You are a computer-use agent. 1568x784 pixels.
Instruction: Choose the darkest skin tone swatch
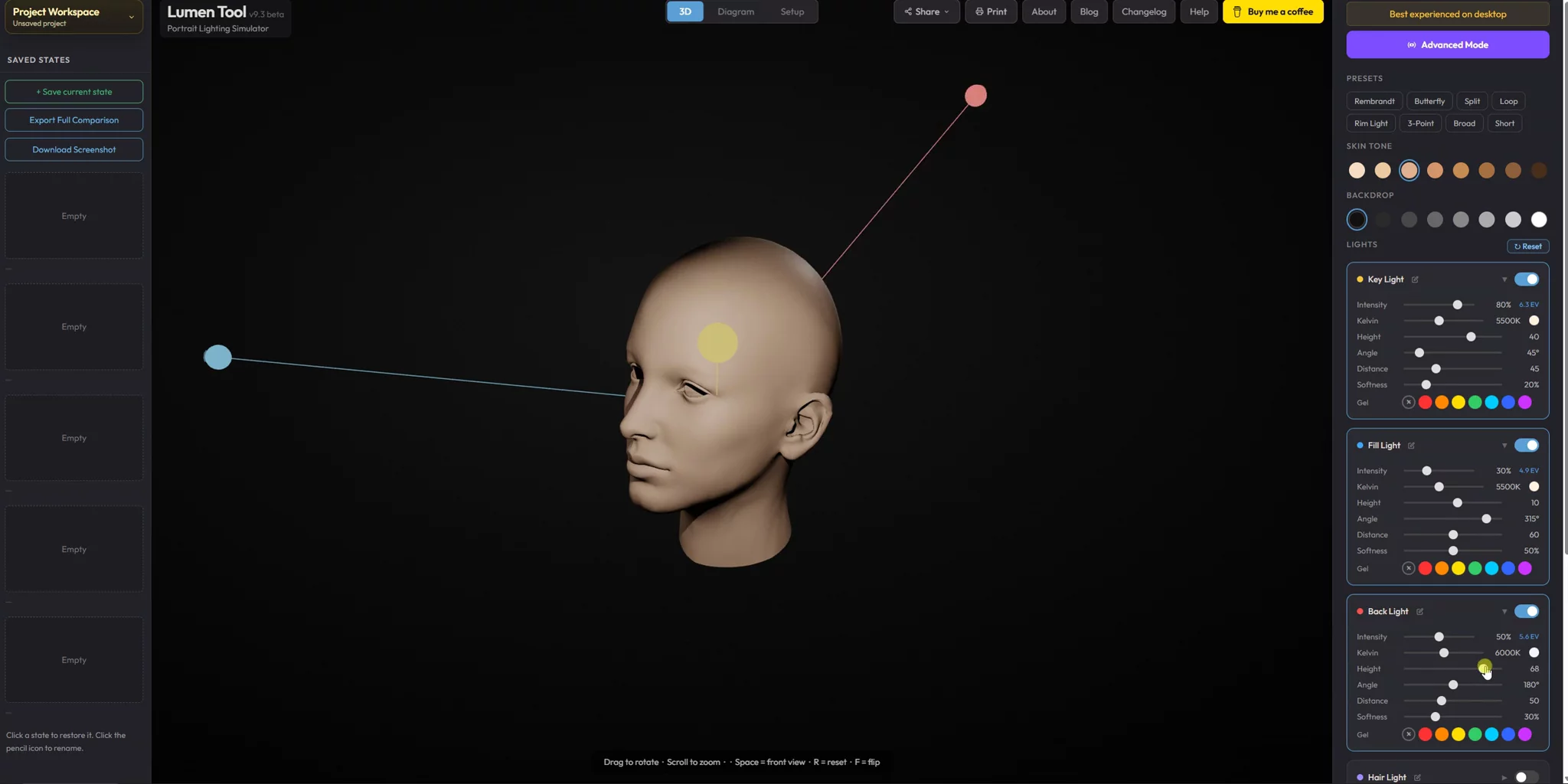(x=1539, y=171)
